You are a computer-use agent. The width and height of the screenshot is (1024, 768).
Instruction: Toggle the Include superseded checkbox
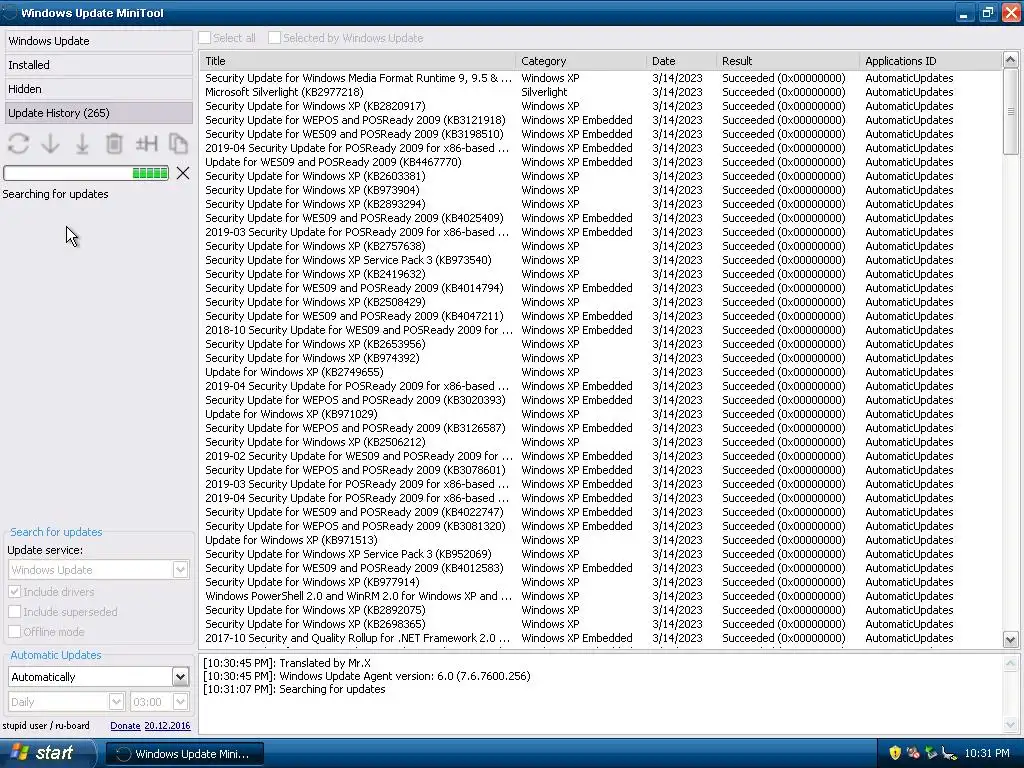pos(14,612)
